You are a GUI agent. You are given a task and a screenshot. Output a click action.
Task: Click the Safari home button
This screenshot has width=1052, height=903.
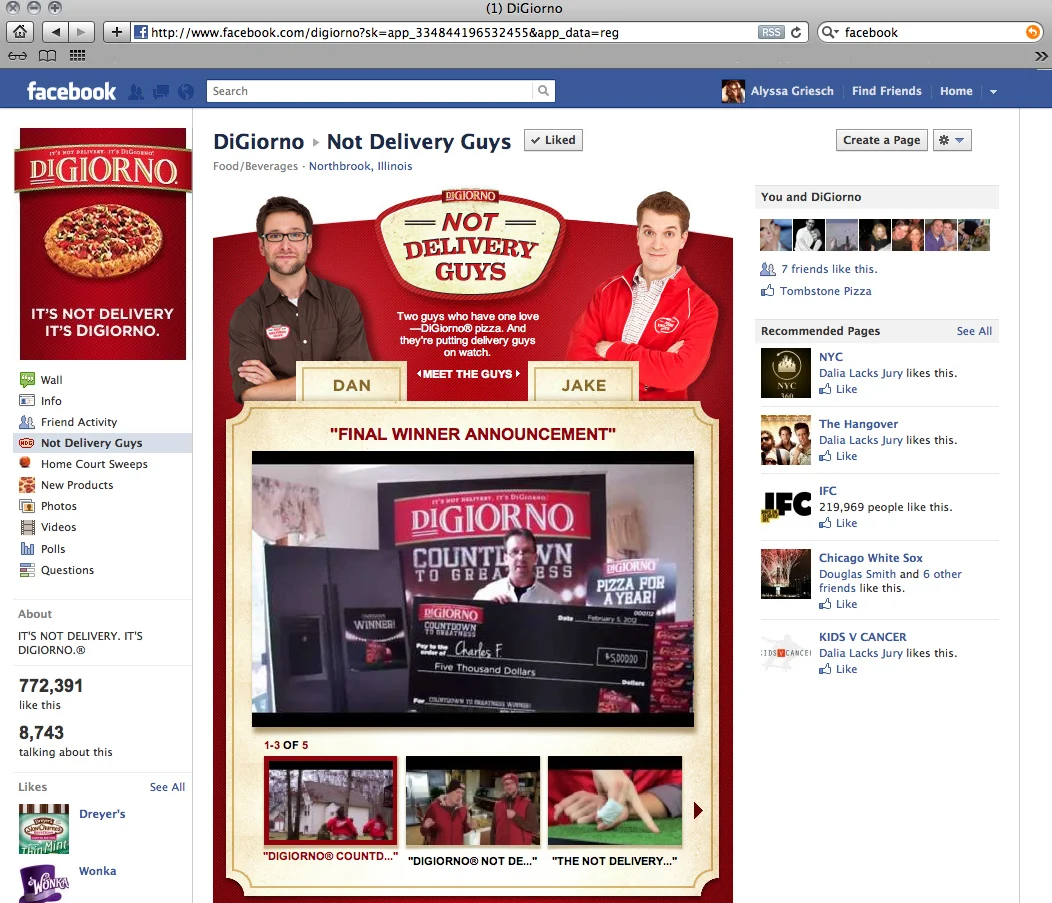click(20, 32)
